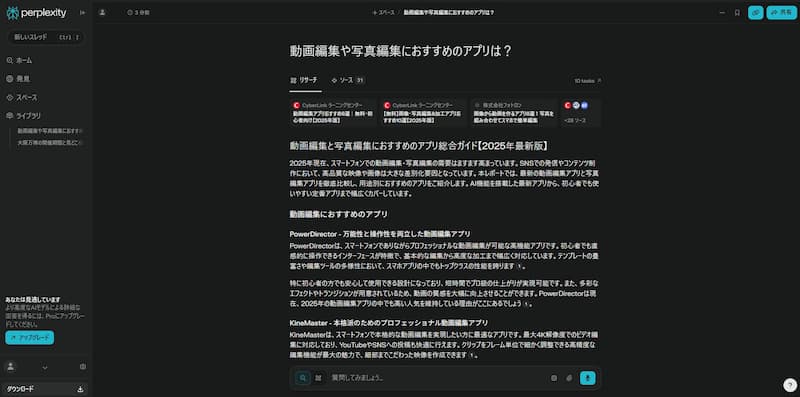Click the アップグレード button

click(30, 338)
